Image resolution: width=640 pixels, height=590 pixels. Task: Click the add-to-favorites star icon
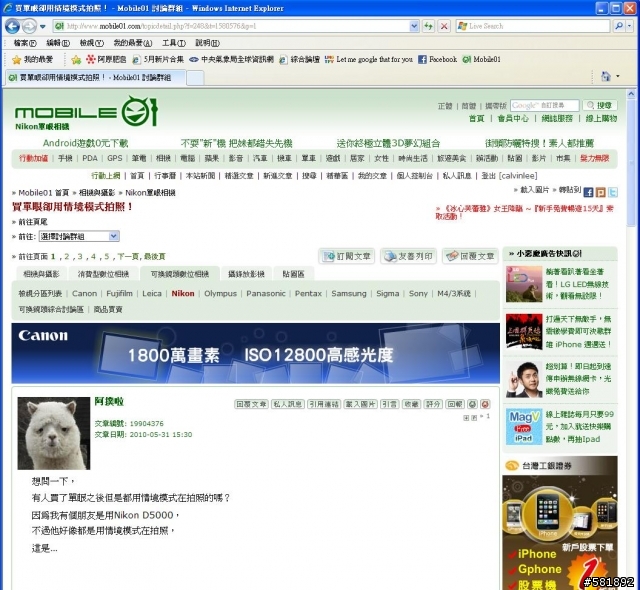pos(76,60)
